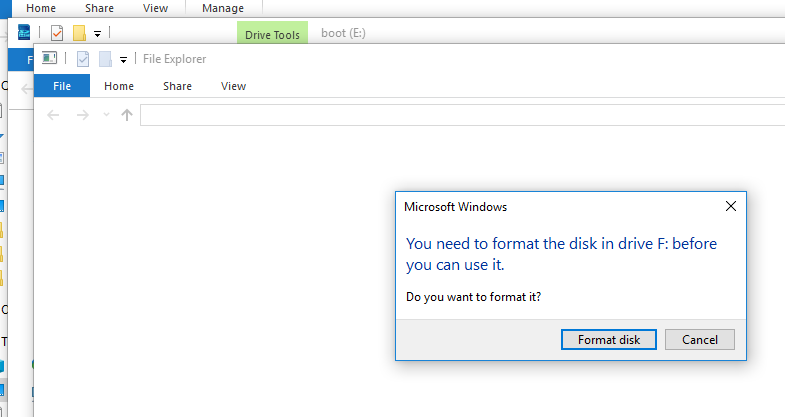Expand the recent locations dropdown chevron
The image size is (785, 417).
point(106,115)
